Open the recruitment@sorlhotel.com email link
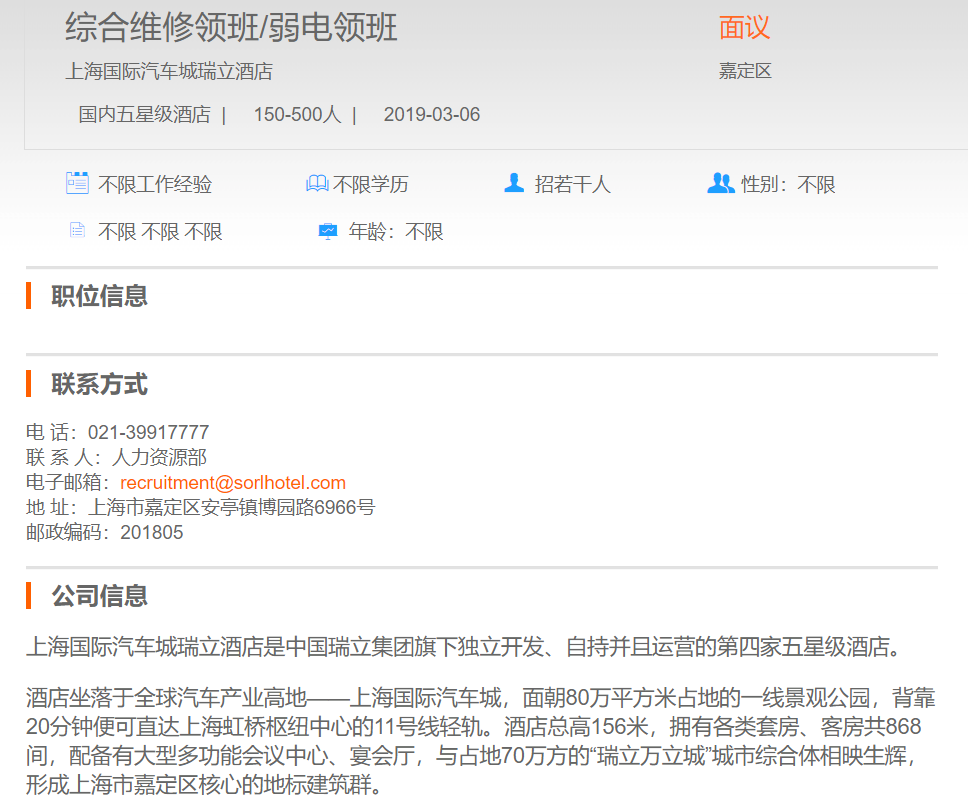 click(x=233, y=483)
